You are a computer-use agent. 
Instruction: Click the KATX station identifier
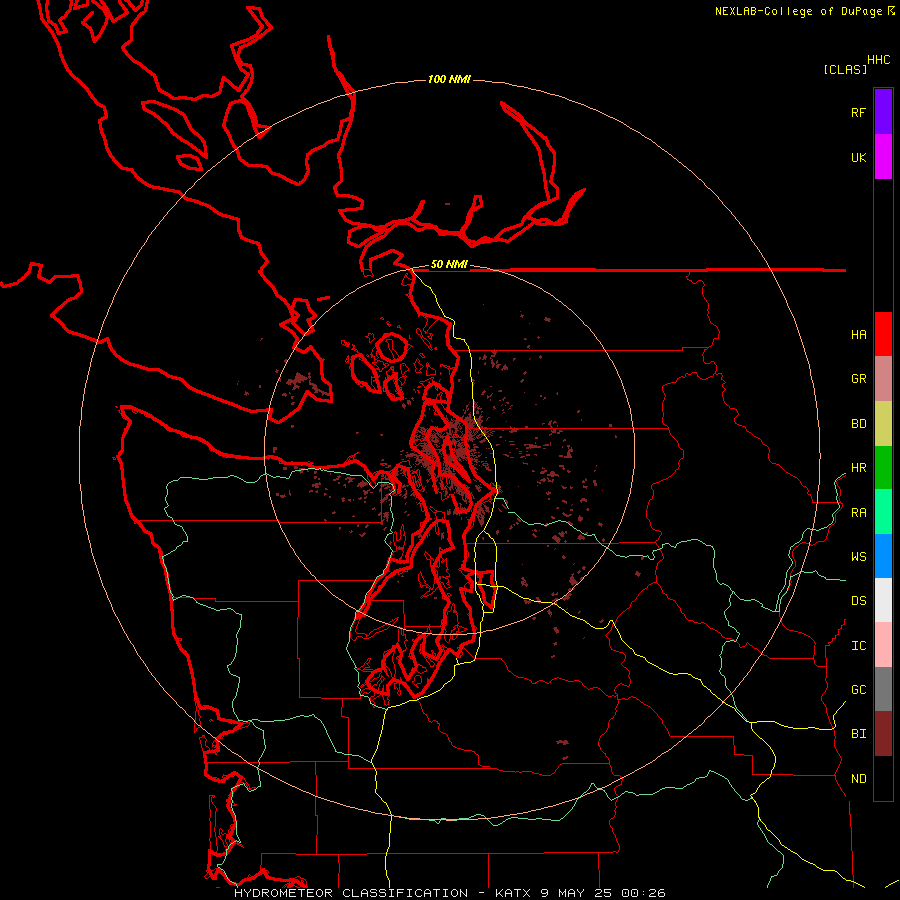(514, 893)
